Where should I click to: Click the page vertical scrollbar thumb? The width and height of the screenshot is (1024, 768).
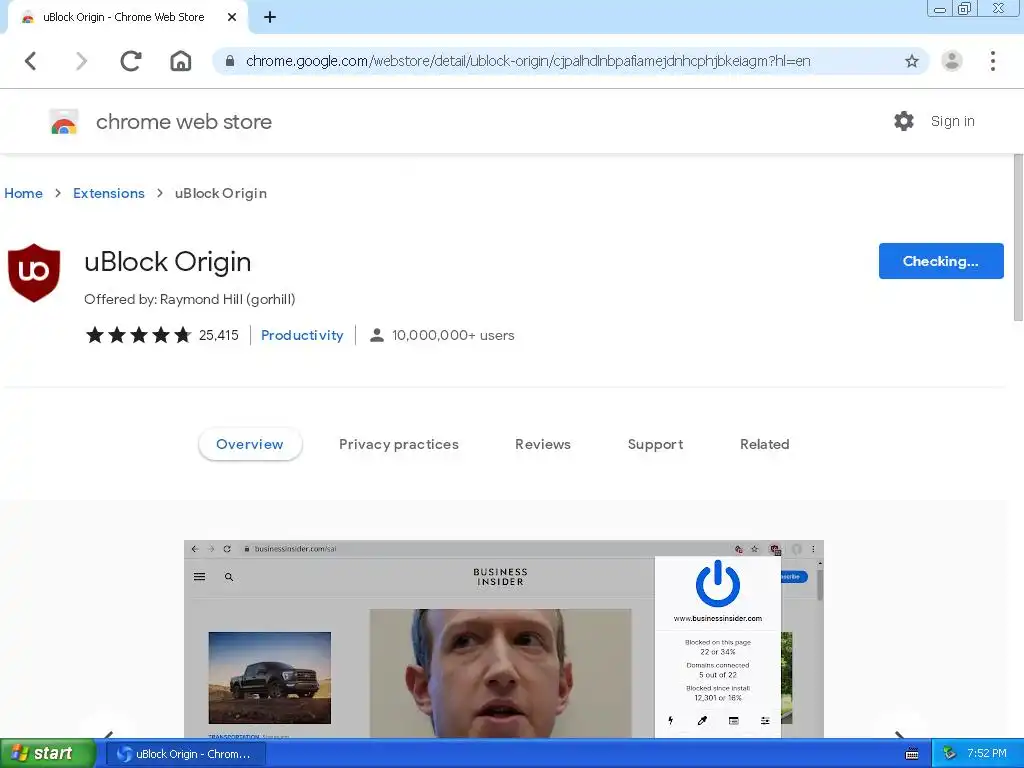(x=1018, y=237)
